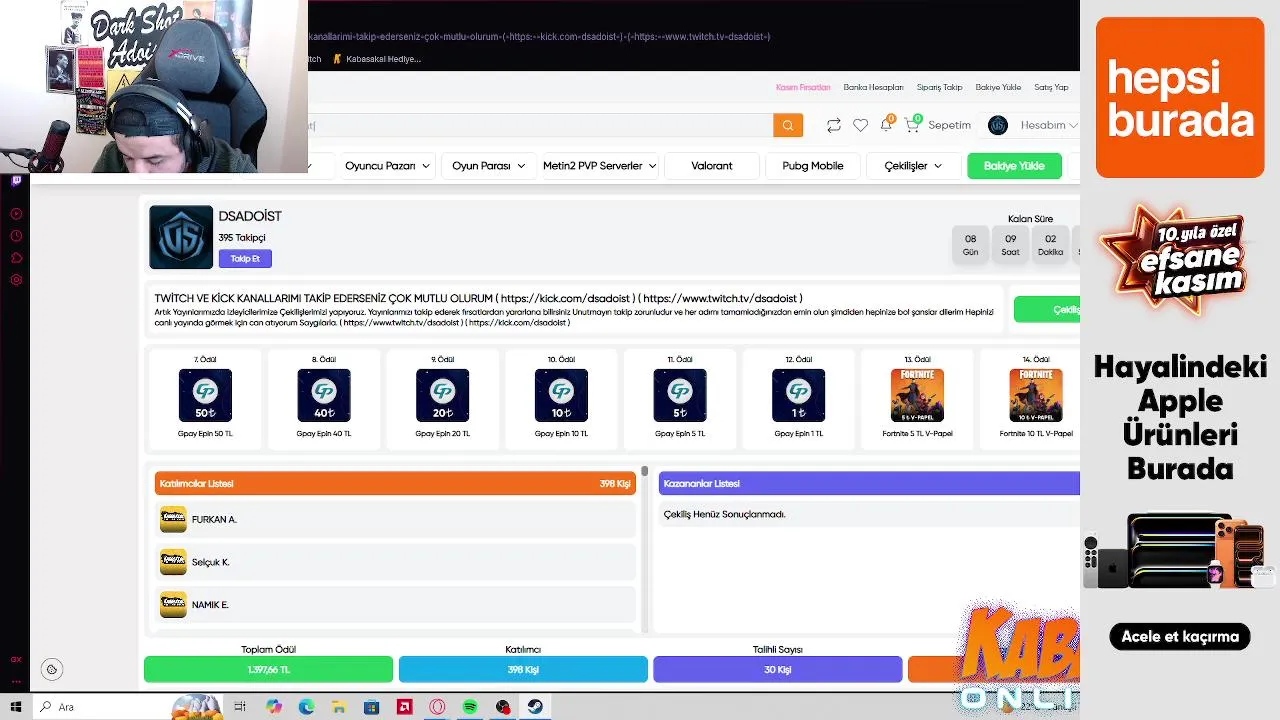Click the FURKAN A. participant row
The height and width of the screenshot is (720, 1280).
click(x=395, y=519)
